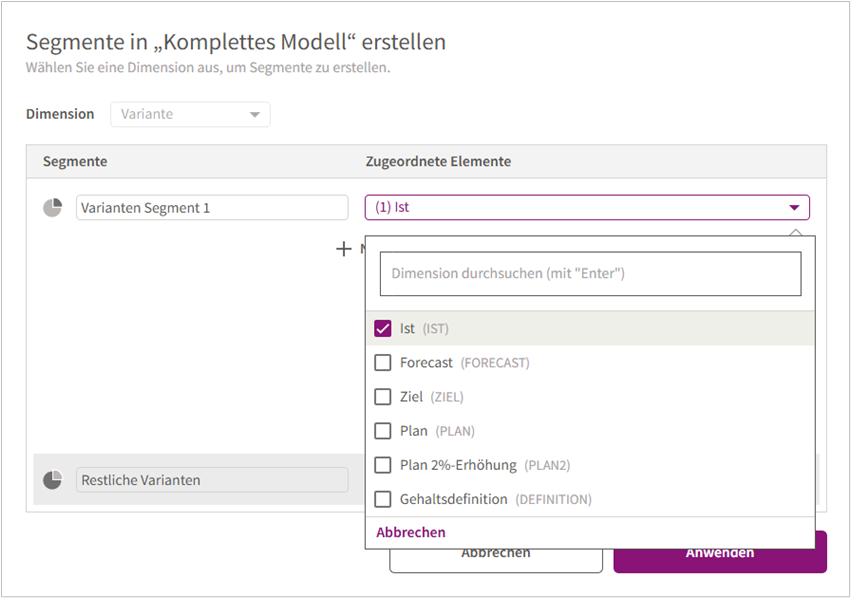Click the dialog Abbrechen button
The image size is (851, 598).
tap(496, 559)
